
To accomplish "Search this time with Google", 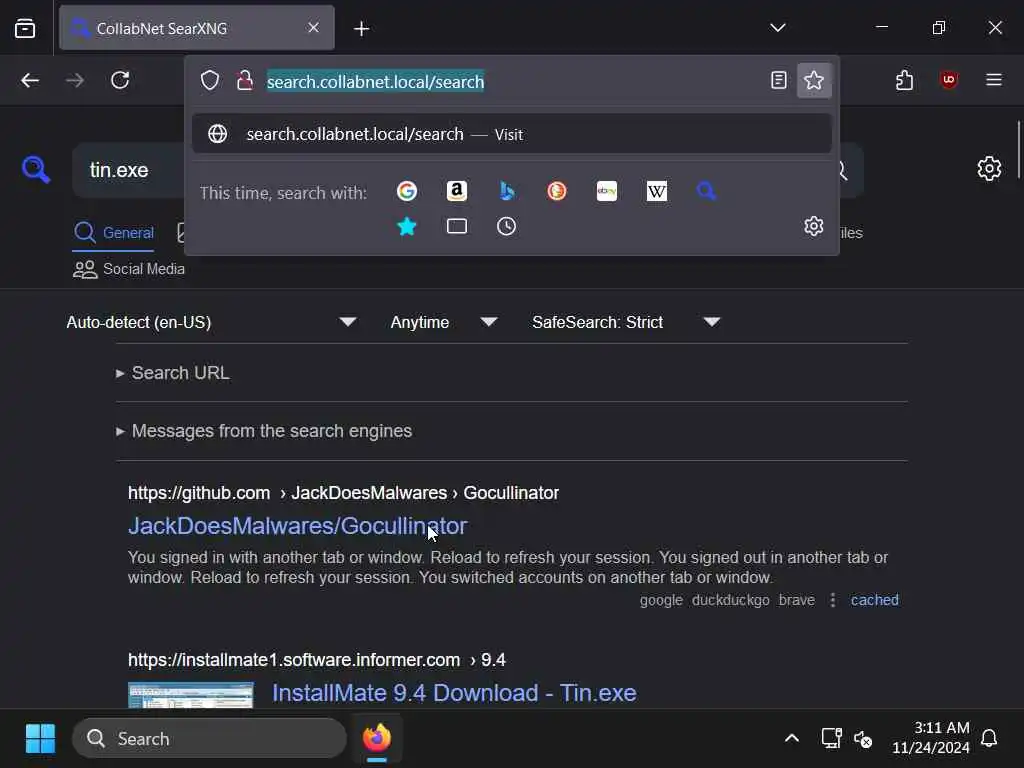I will [407, 191].
